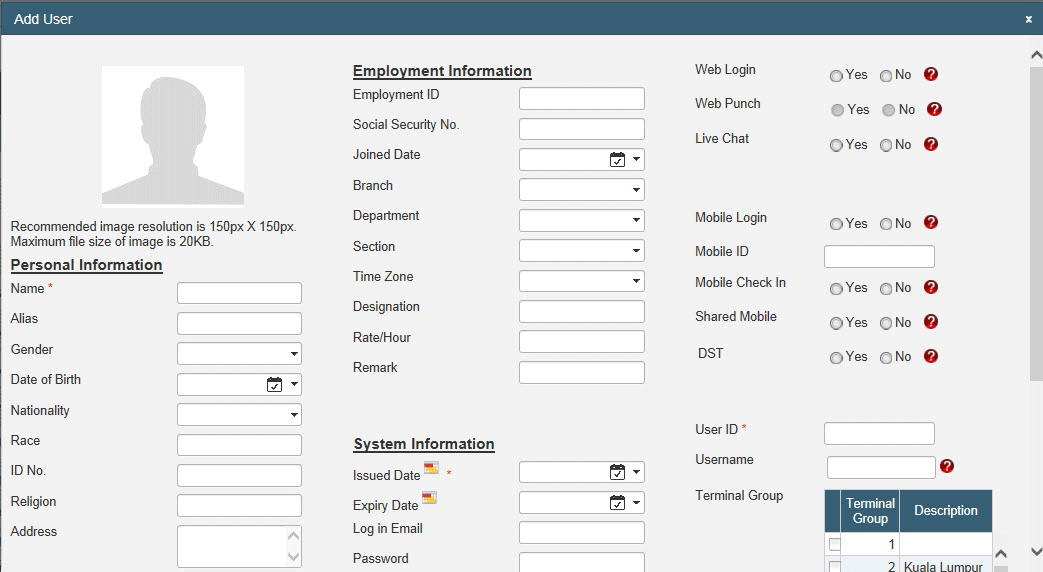Click the dialog's vertical scrollbar
The height and width of the screenshot is (572, 1043).
coord(1035,220)
